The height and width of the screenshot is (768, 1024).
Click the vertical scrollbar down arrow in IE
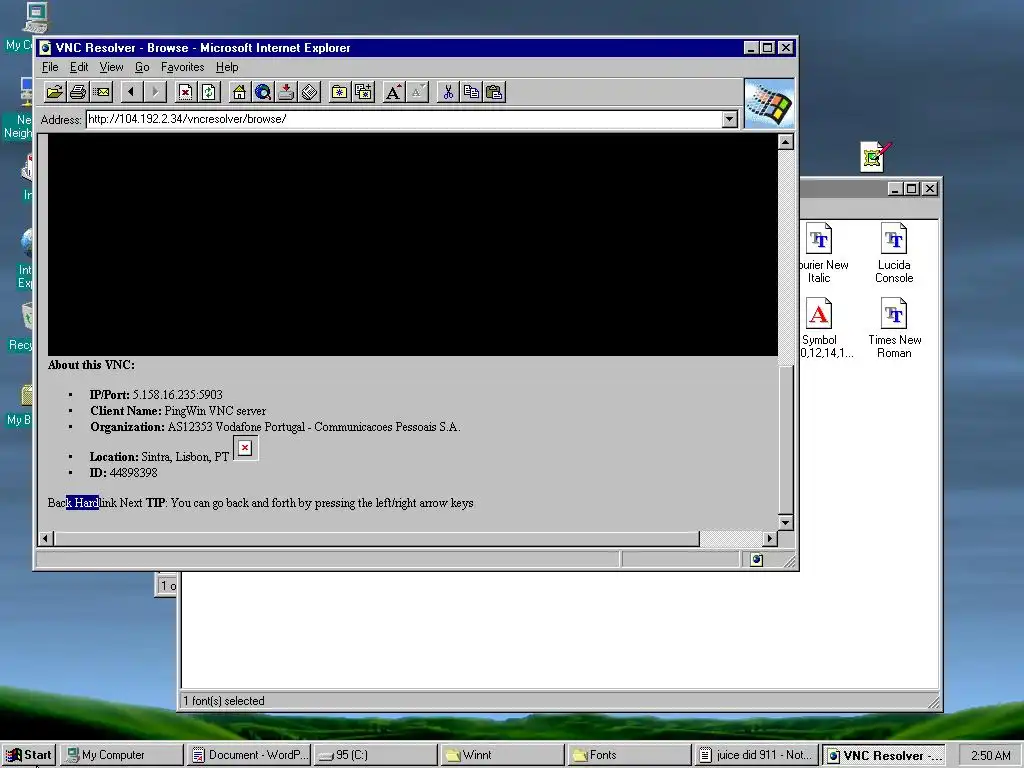click(786, 522)
